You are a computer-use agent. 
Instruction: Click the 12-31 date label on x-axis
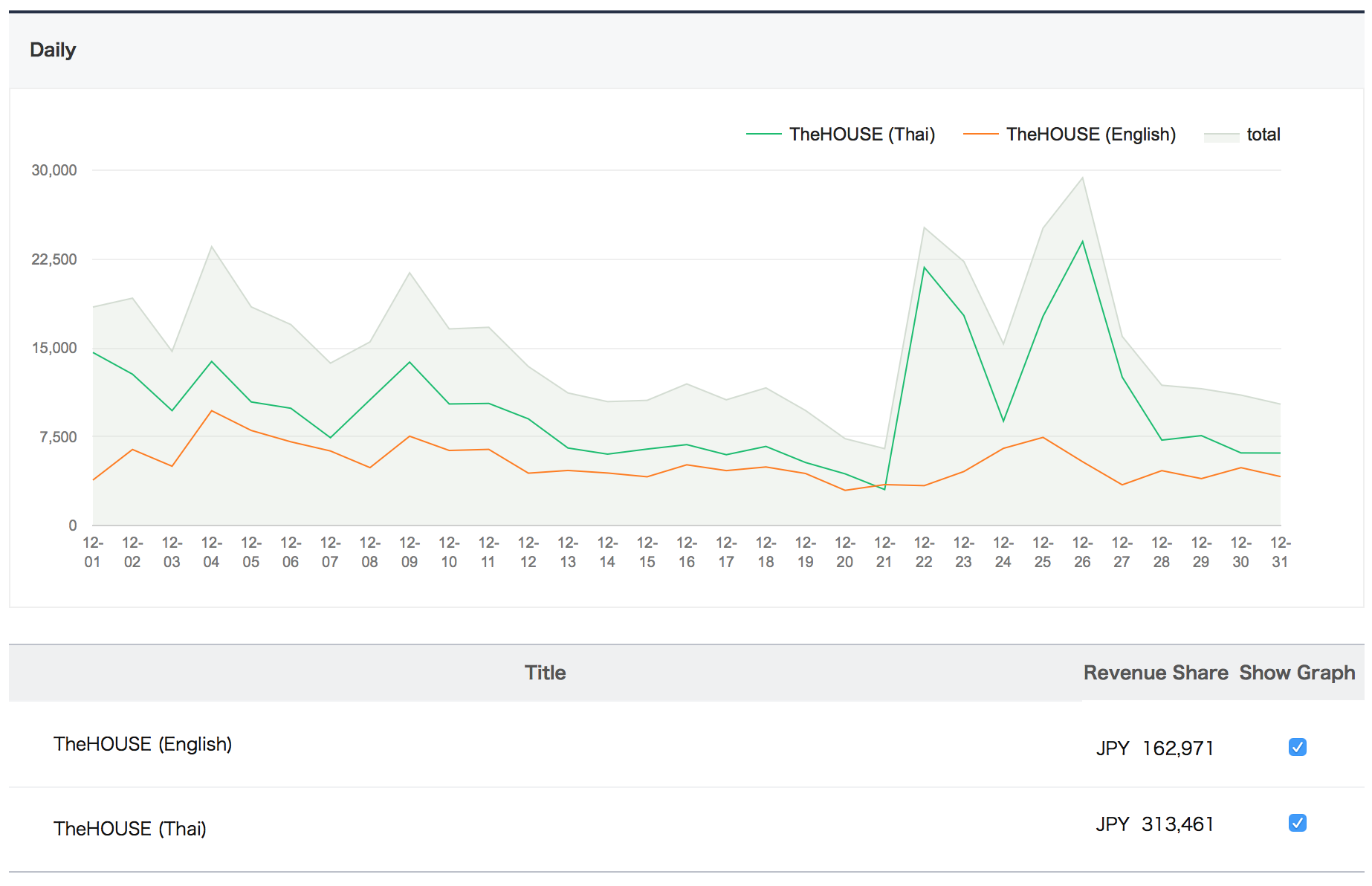pos(1280,552)
